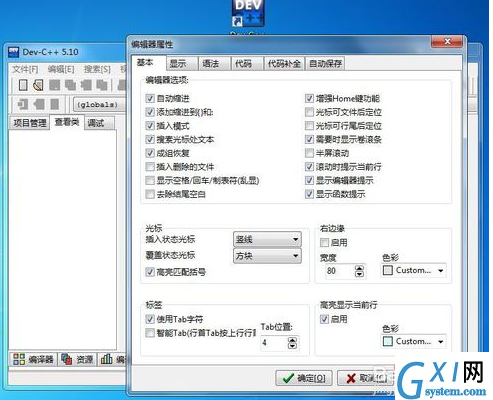Enable 半屏滚动 checkbox

(309, 153)
